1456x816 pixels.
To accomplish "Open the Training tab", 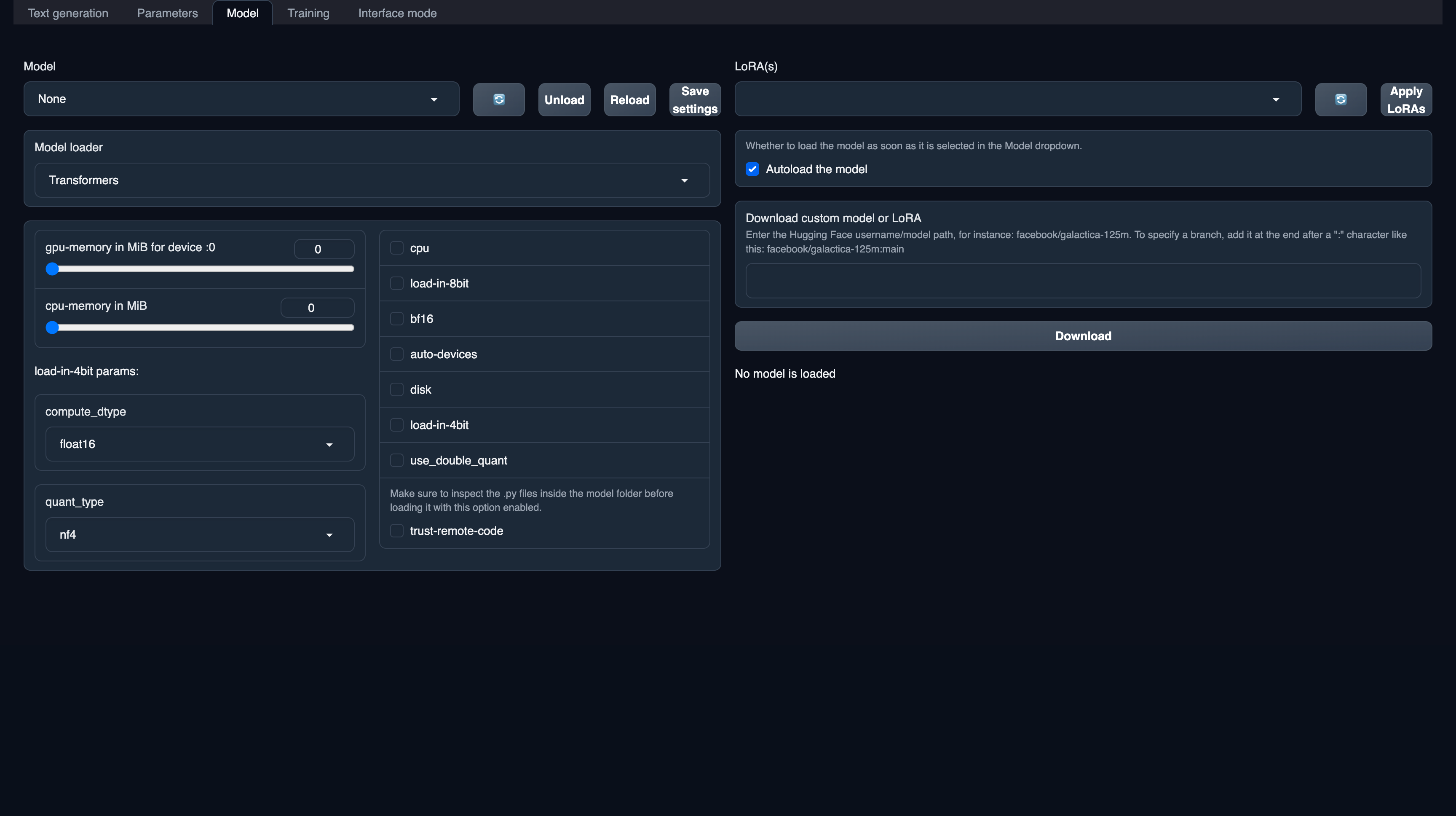I will pos(309,13).
